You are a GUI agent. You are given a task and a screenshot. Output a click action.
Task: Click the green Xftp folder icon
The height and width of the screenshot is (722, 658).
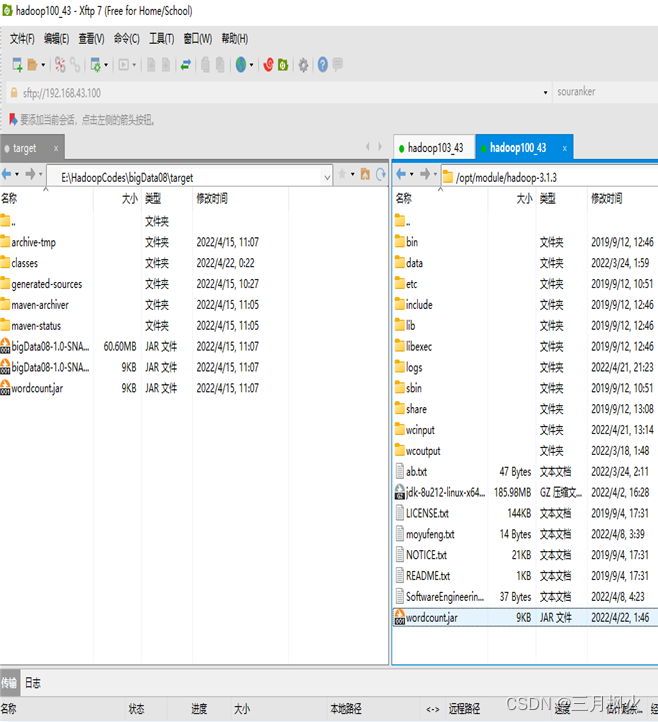tap(283, 65)
